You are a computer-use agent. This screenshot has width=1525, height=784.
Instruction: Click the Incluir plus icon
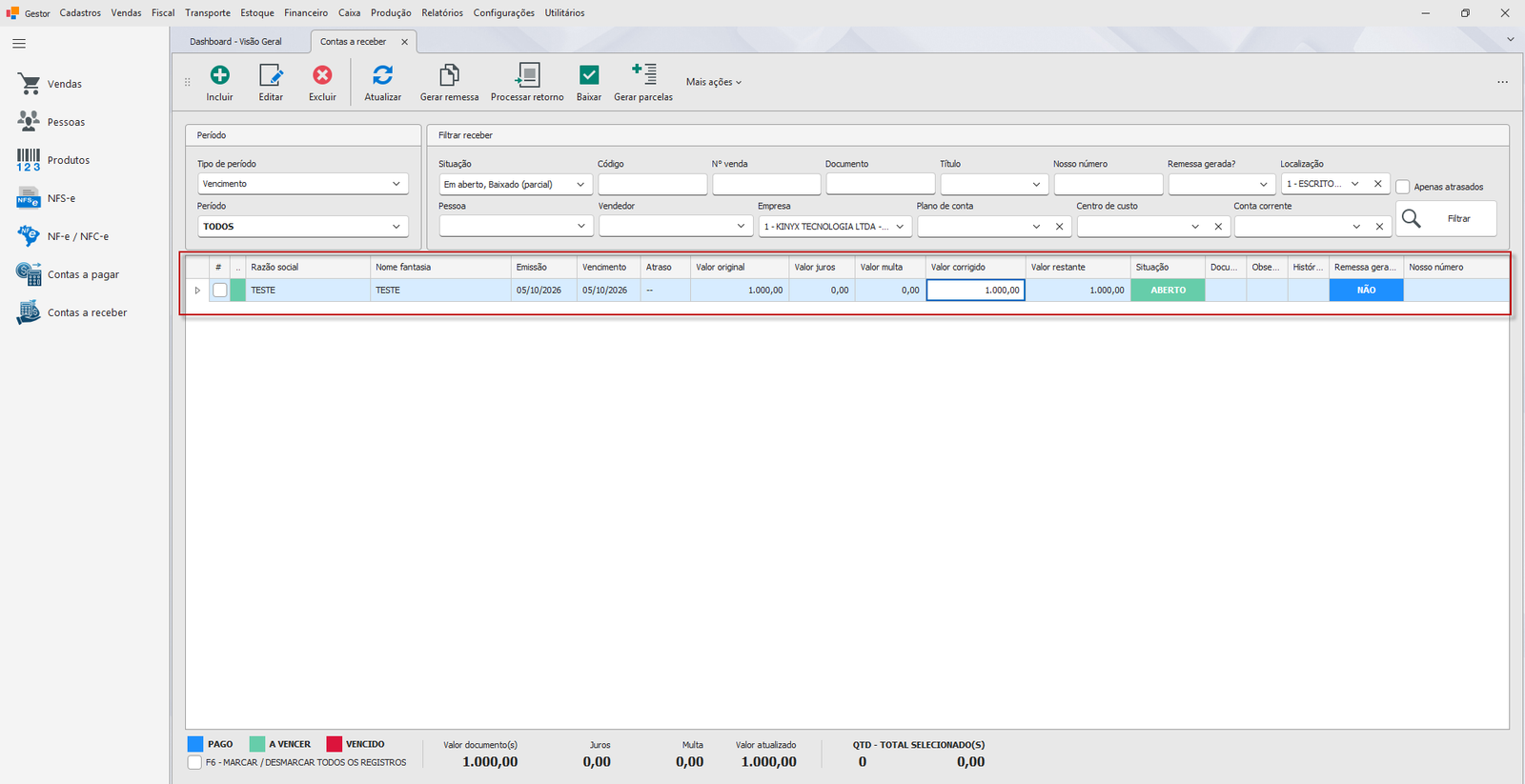[x=219, y=75]
